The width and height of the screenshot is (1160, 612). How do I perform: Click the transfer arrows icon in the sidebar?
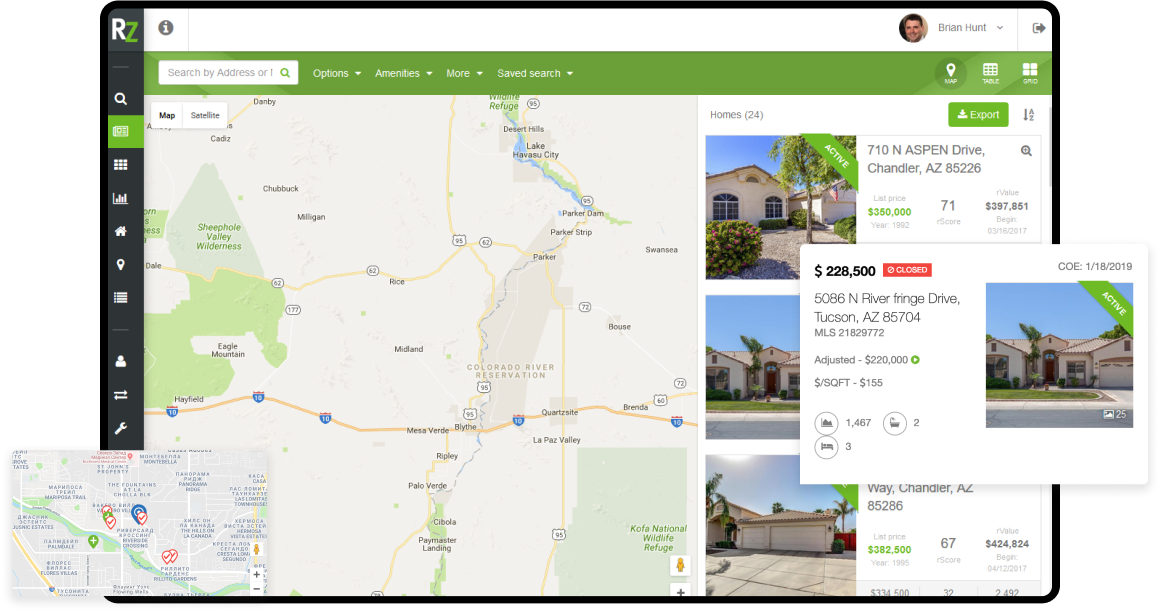(x=121, y=394)
